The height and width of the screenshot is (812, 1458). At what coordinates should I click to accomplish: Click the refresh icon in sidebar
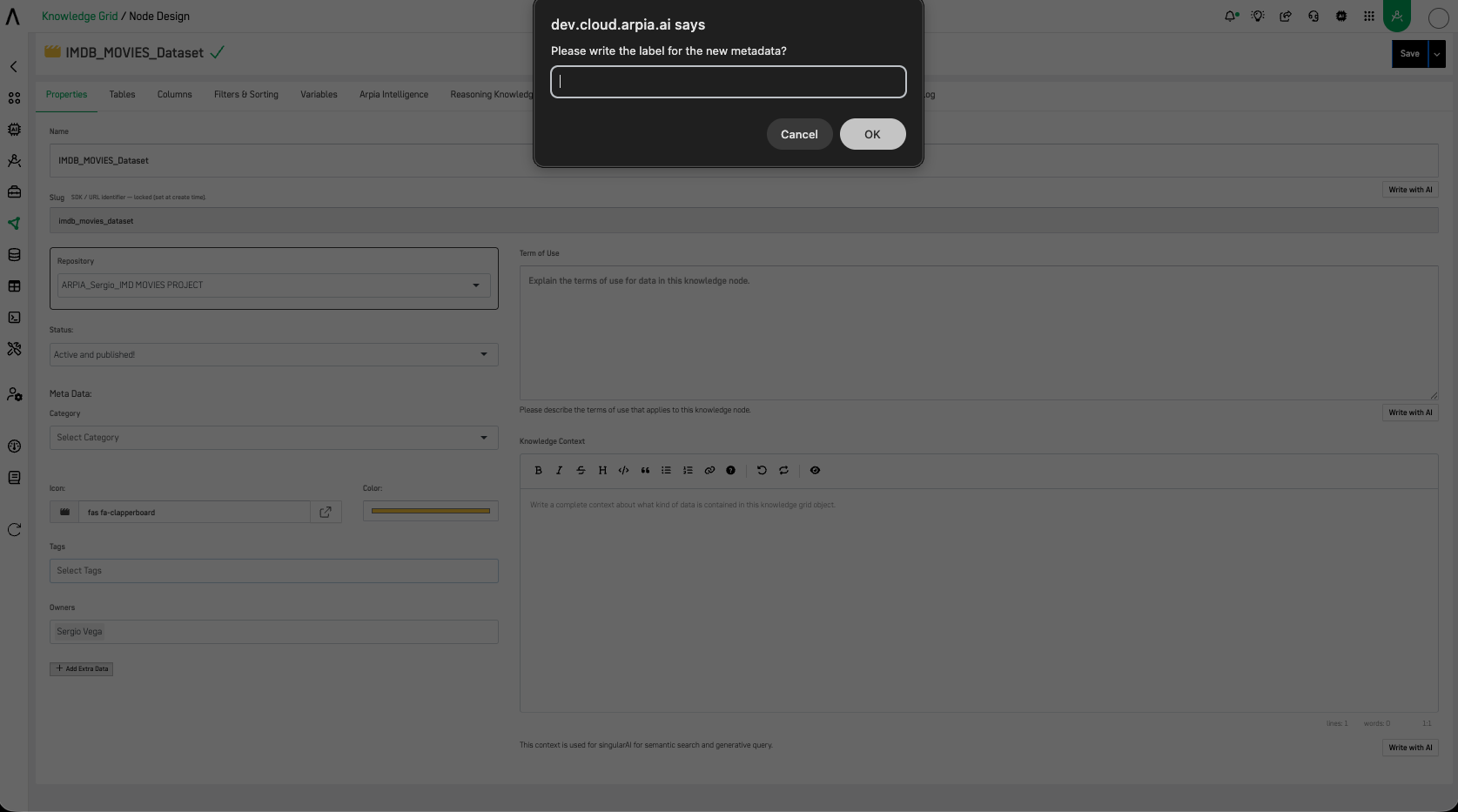tap(14, 530)
